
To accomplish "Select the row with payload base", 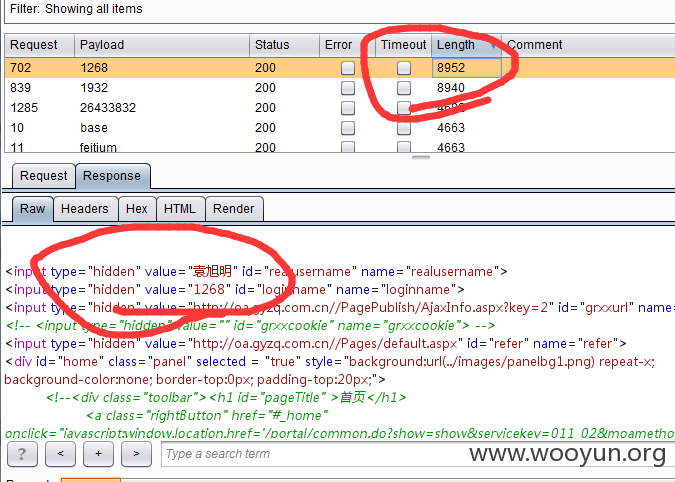I will click(x=340, y=128).
